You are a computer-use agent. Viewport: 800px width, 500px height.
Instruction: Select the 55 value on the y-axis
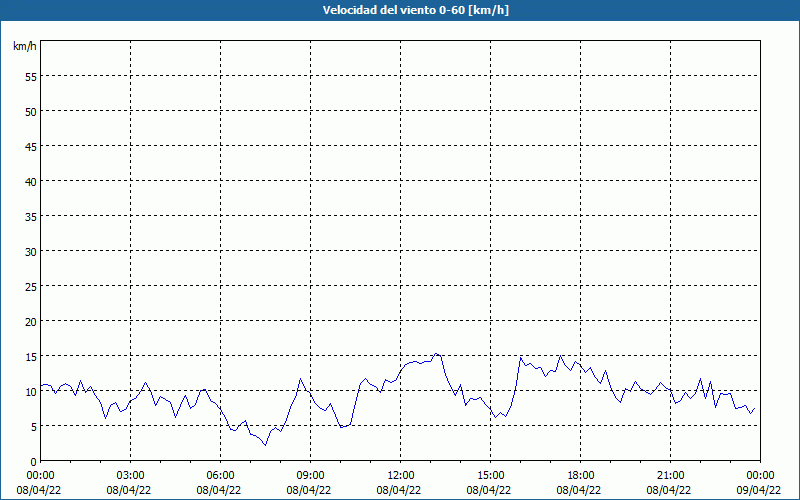point(31,76)
